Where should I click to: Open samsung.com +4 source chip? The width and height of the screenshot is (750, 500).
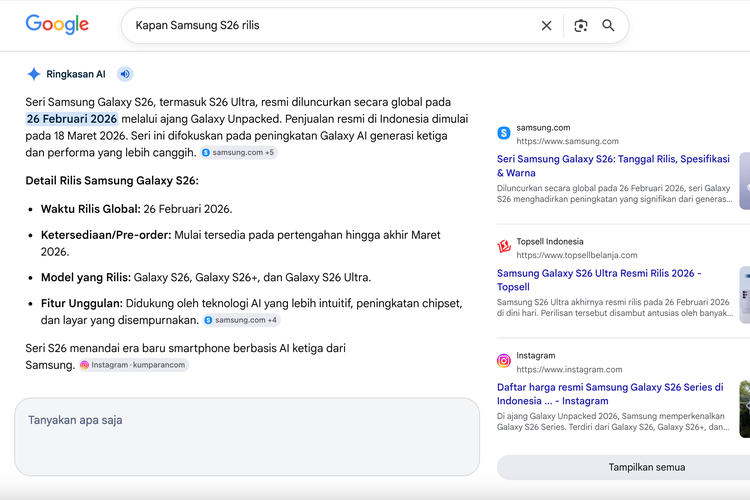coord(242,320)
